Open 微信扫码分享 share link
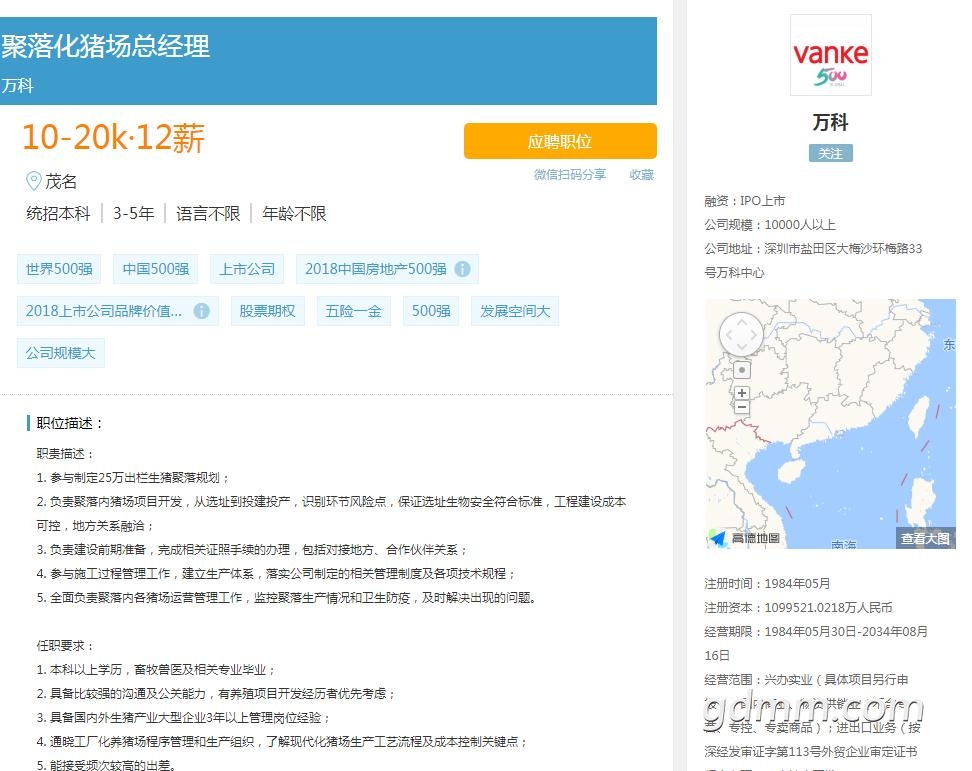The height and width of the screenshot is (771, 972). (x=570, y=175)
